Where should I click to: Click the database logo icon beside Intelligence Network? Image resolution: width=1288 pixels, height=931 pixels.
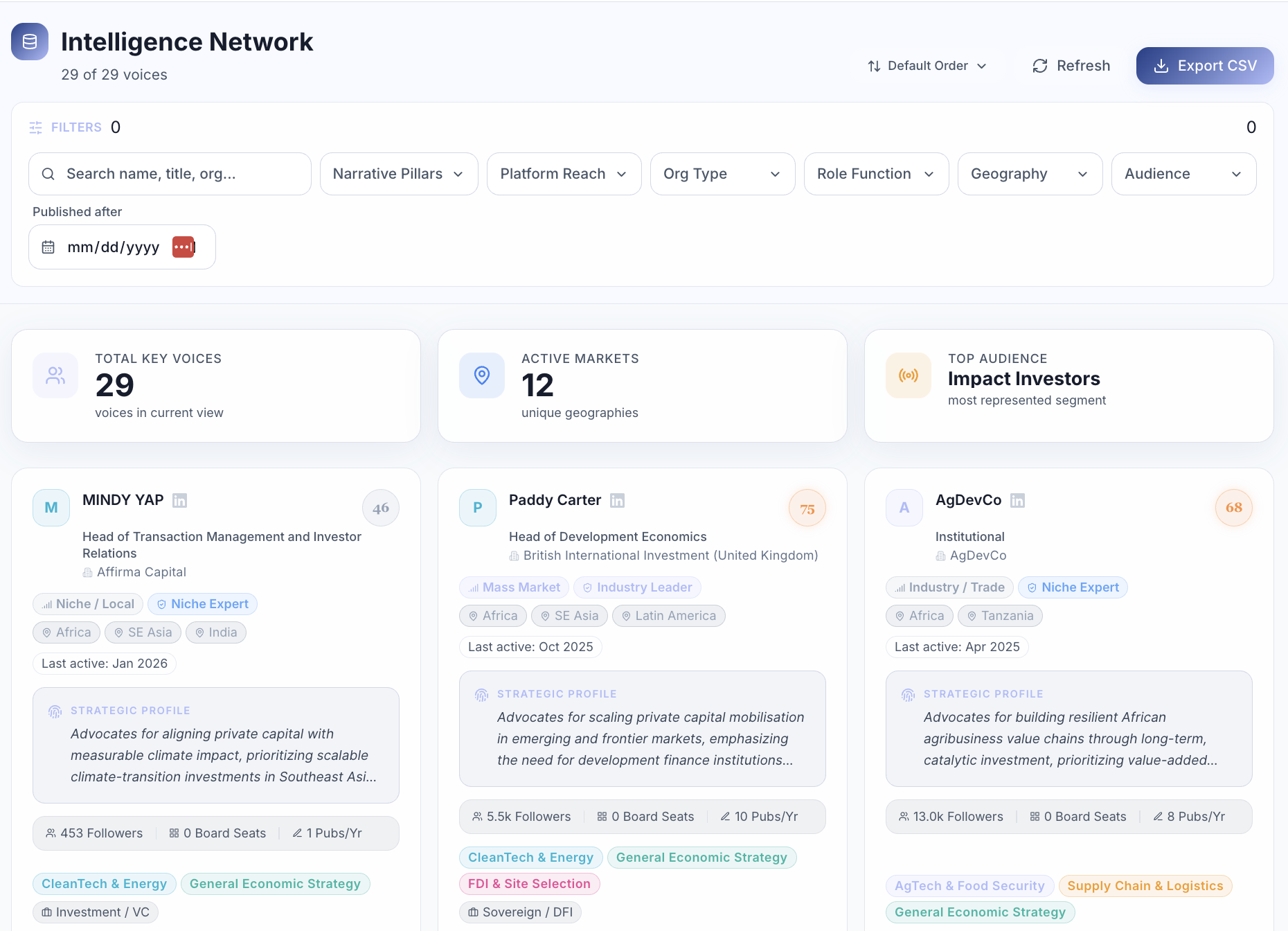coord(30,42)
